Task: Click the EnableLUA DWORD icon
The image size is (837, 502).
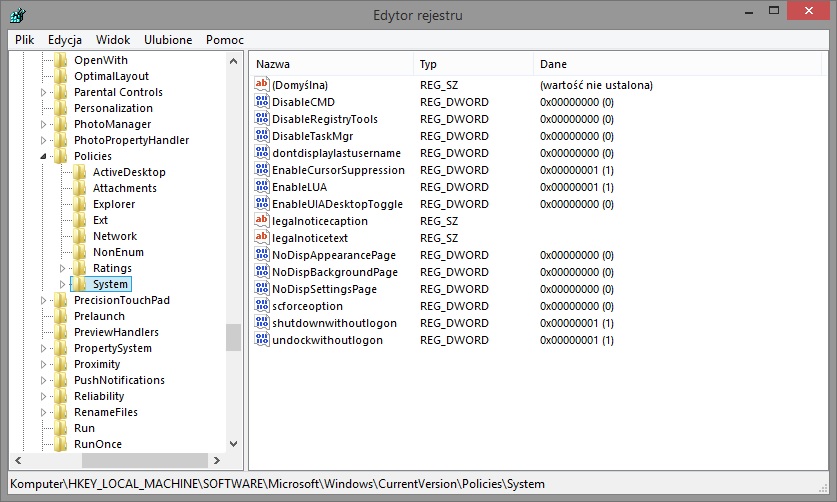Action: pos(262,187)
